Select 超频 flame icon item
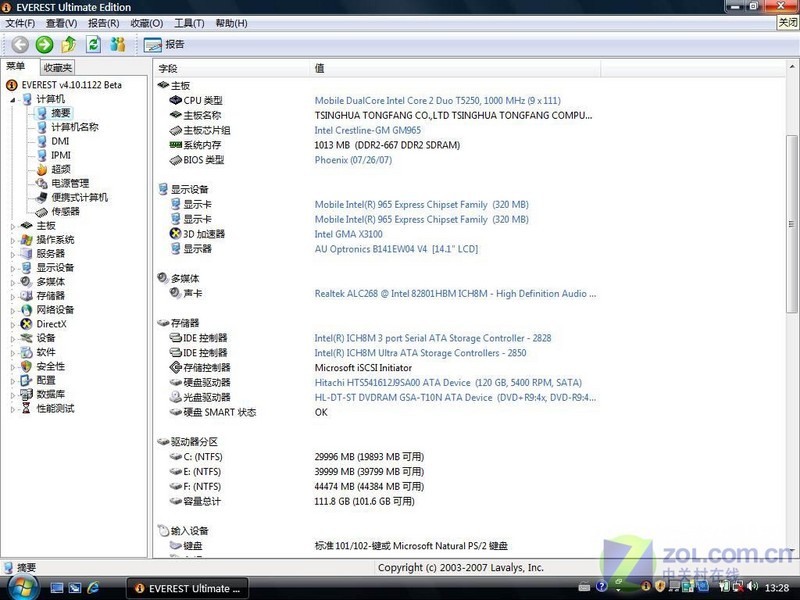This screenshot has height=600, width=800. tap(42, 169)
